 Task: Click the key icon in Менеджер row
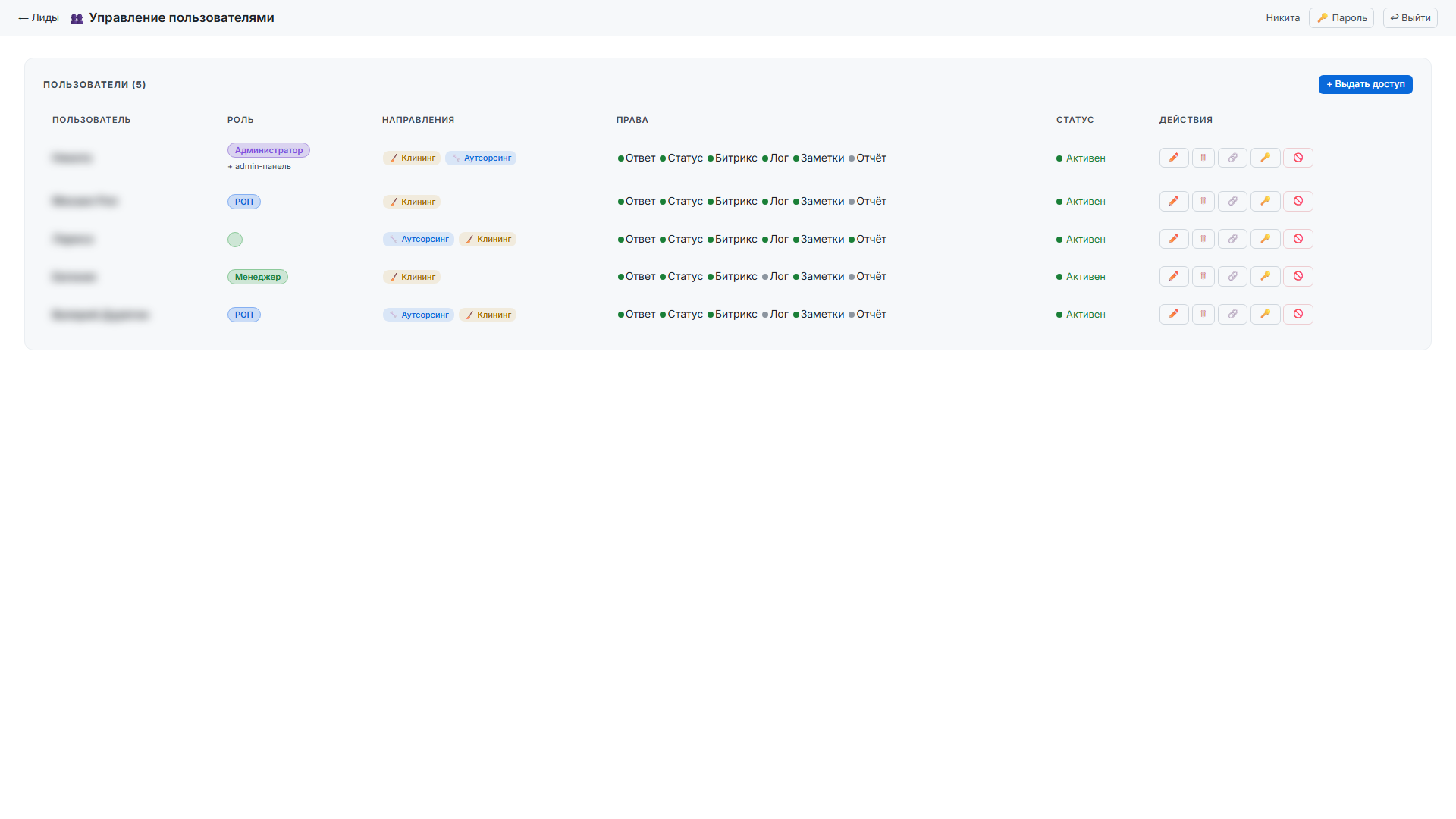tap(1266, 276)
